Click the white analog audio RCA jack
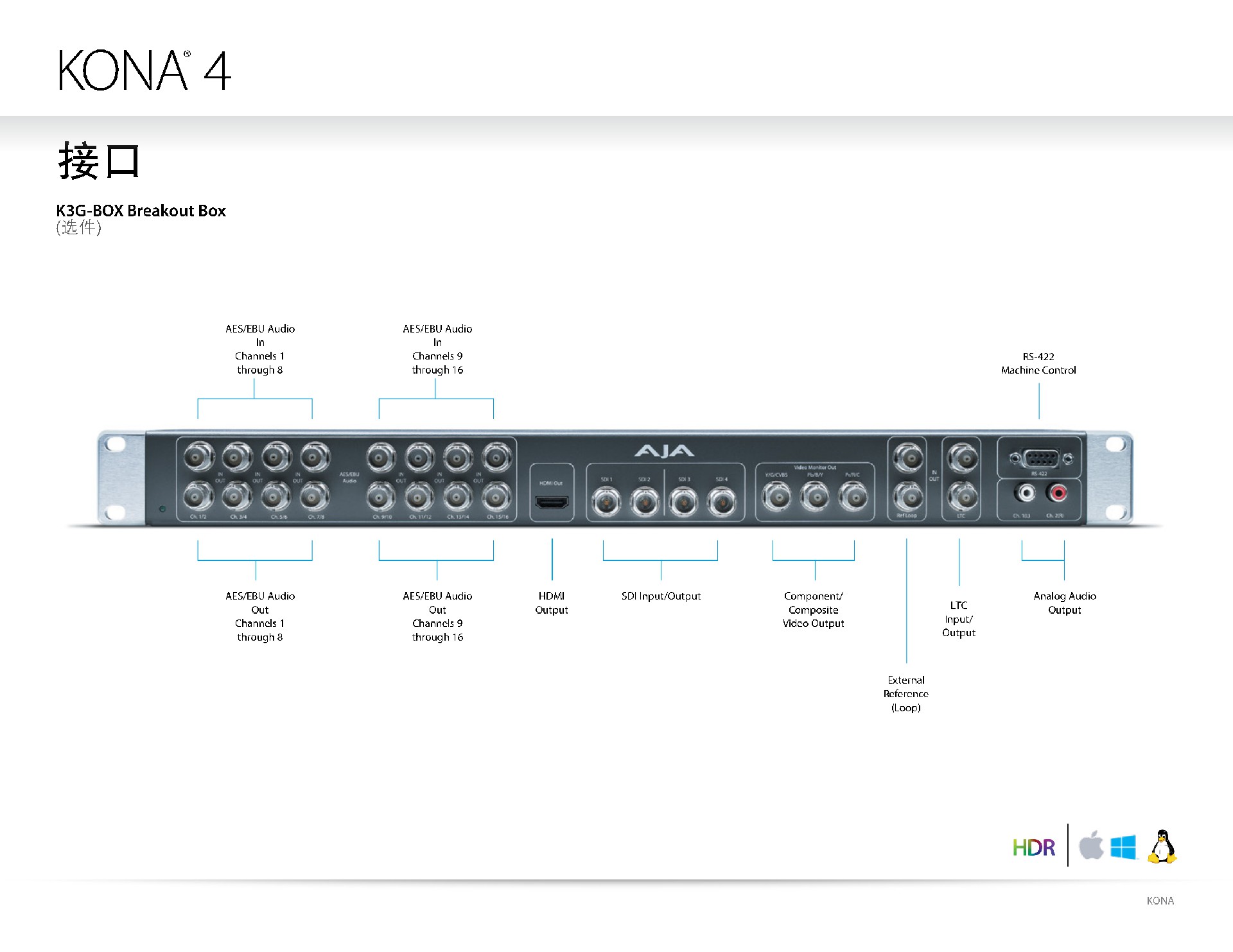The width and height of the screenshot is (1233, 952). click(x=1026, y=493)
